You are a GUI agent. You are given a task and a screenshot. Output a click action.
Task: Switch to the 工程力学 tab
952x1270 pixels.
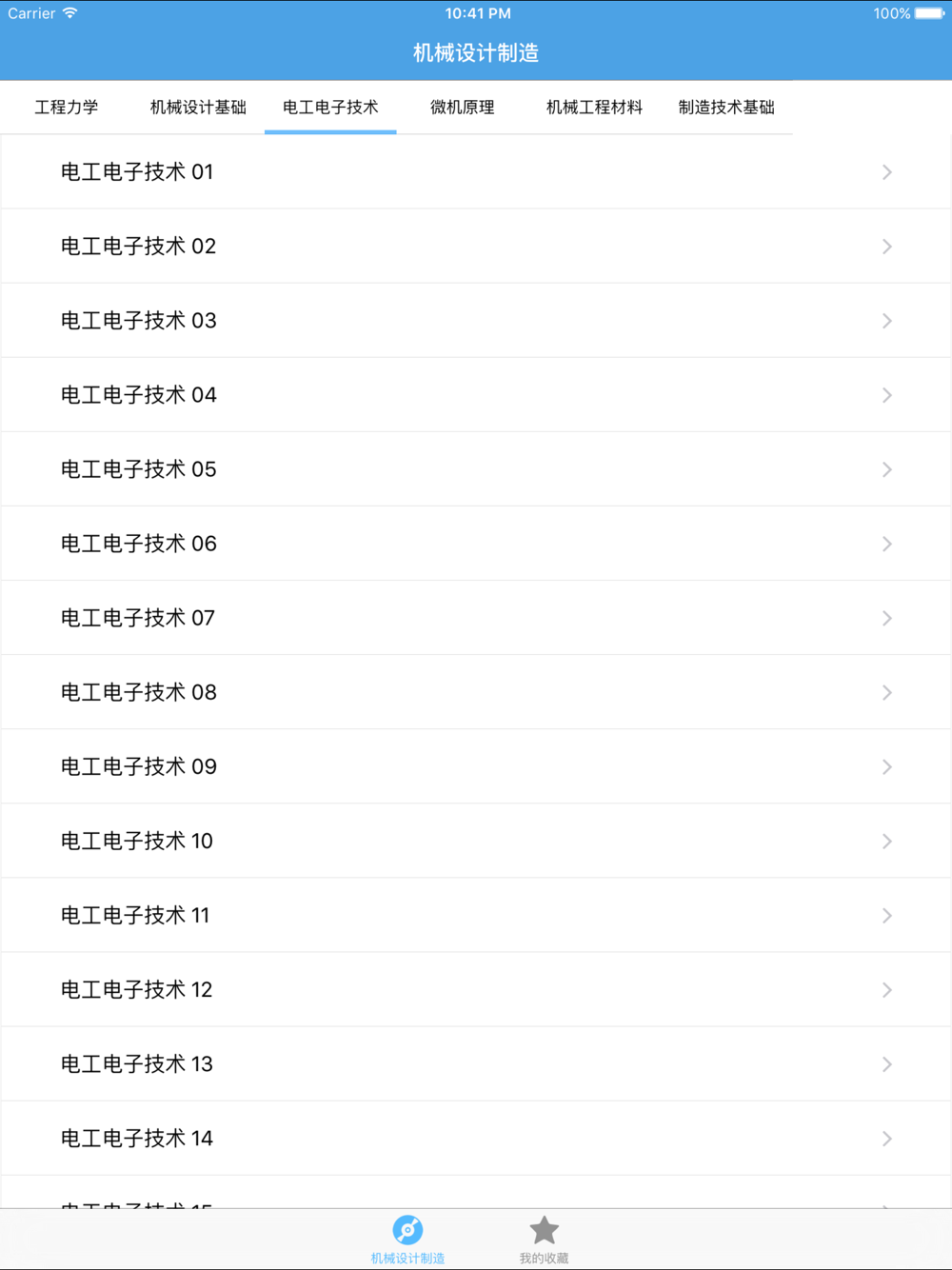coord(67,108)
